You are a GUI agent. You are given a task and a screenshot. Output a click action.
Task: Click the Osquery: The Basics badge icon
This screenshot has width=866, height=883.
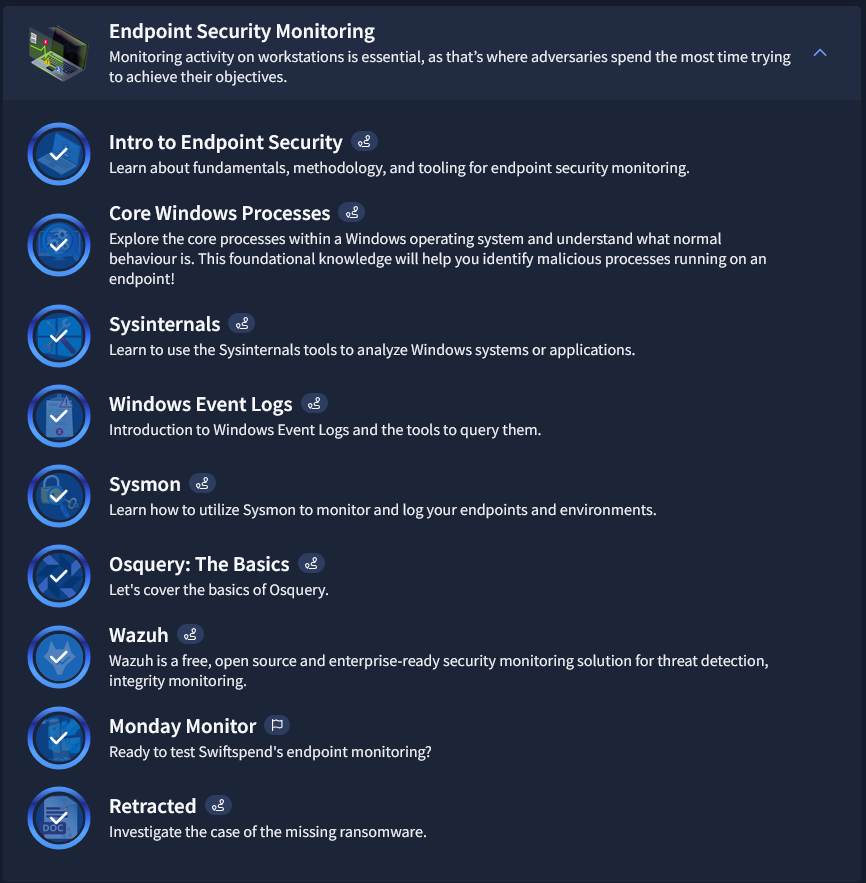coord(59,576)
